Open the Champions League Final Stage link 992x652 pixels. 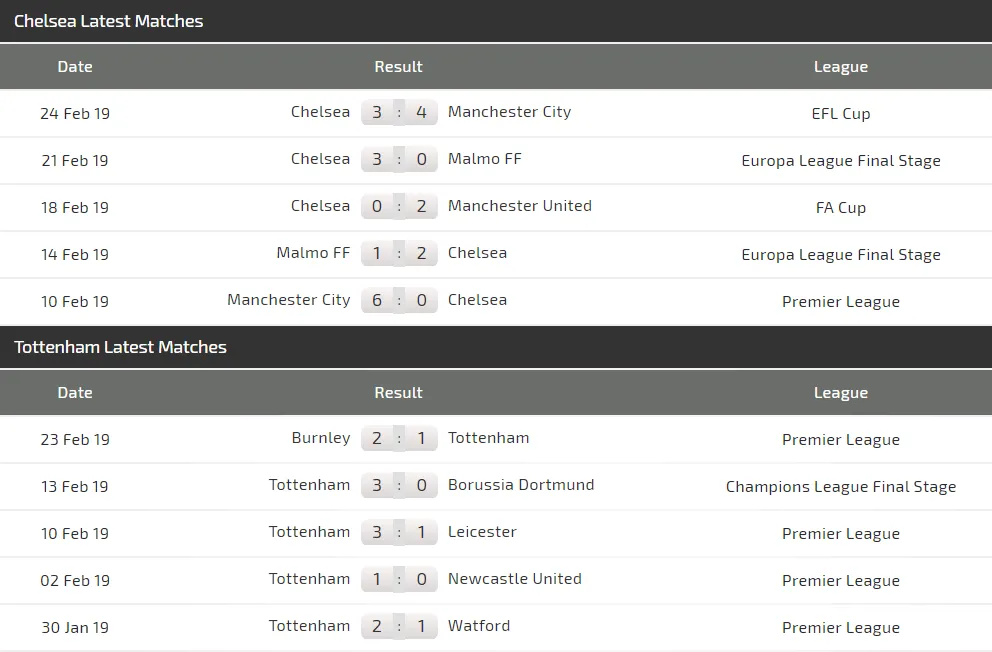pyautogui.click(x=841, y=487)
